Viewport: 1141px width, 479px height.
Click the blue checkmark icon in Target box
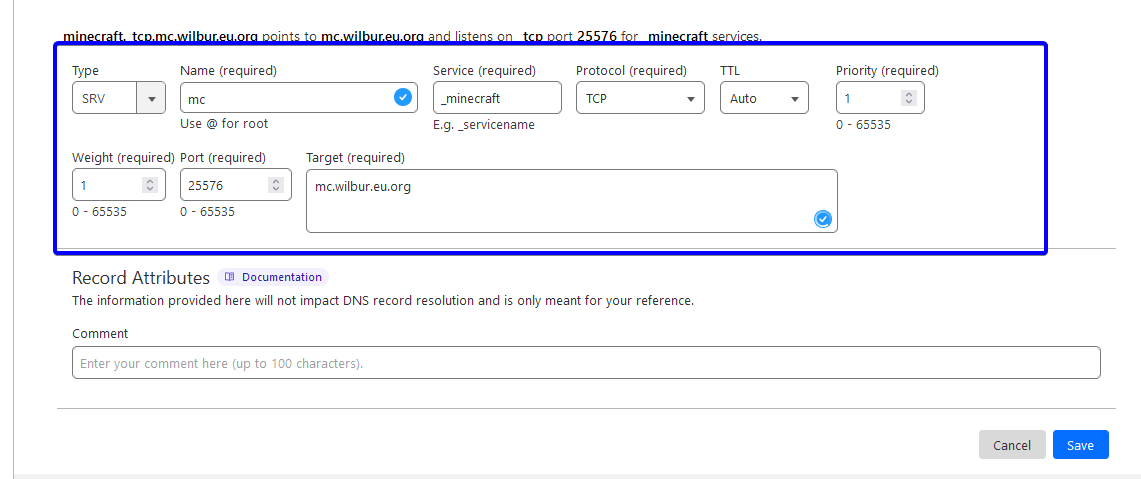tap(822, 219)
